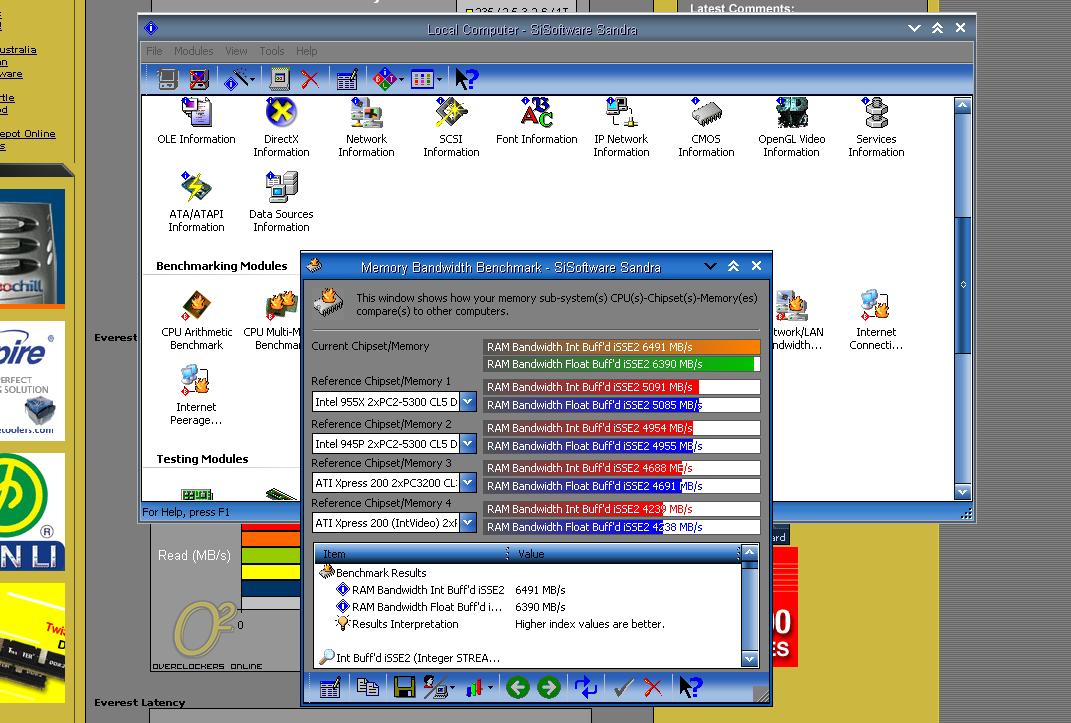
Task: Click scroll up arrow of main Sandra window
Action: (x=962, y=105)
